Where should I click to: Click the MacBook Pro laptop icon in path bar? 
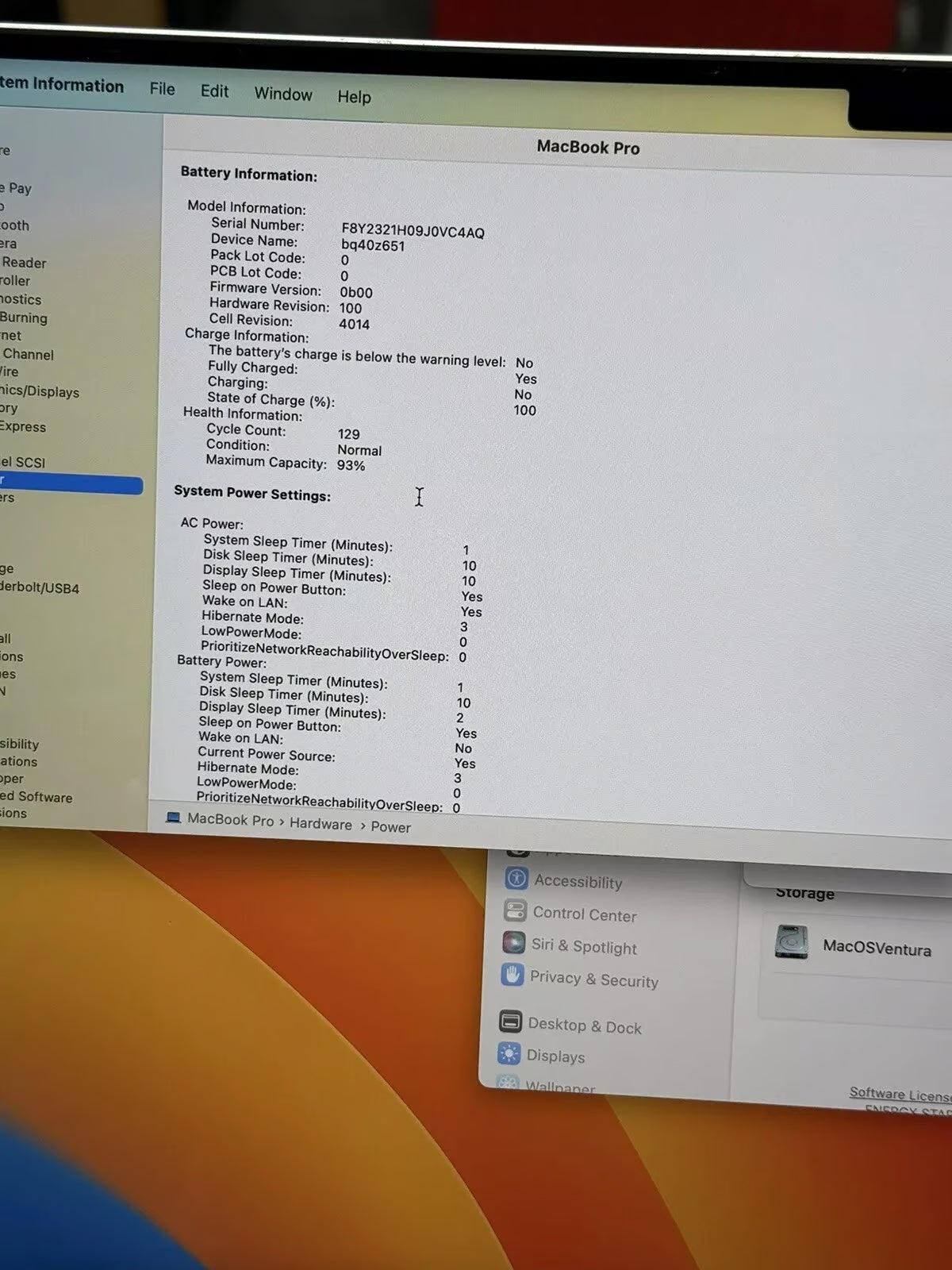(173, 818)
